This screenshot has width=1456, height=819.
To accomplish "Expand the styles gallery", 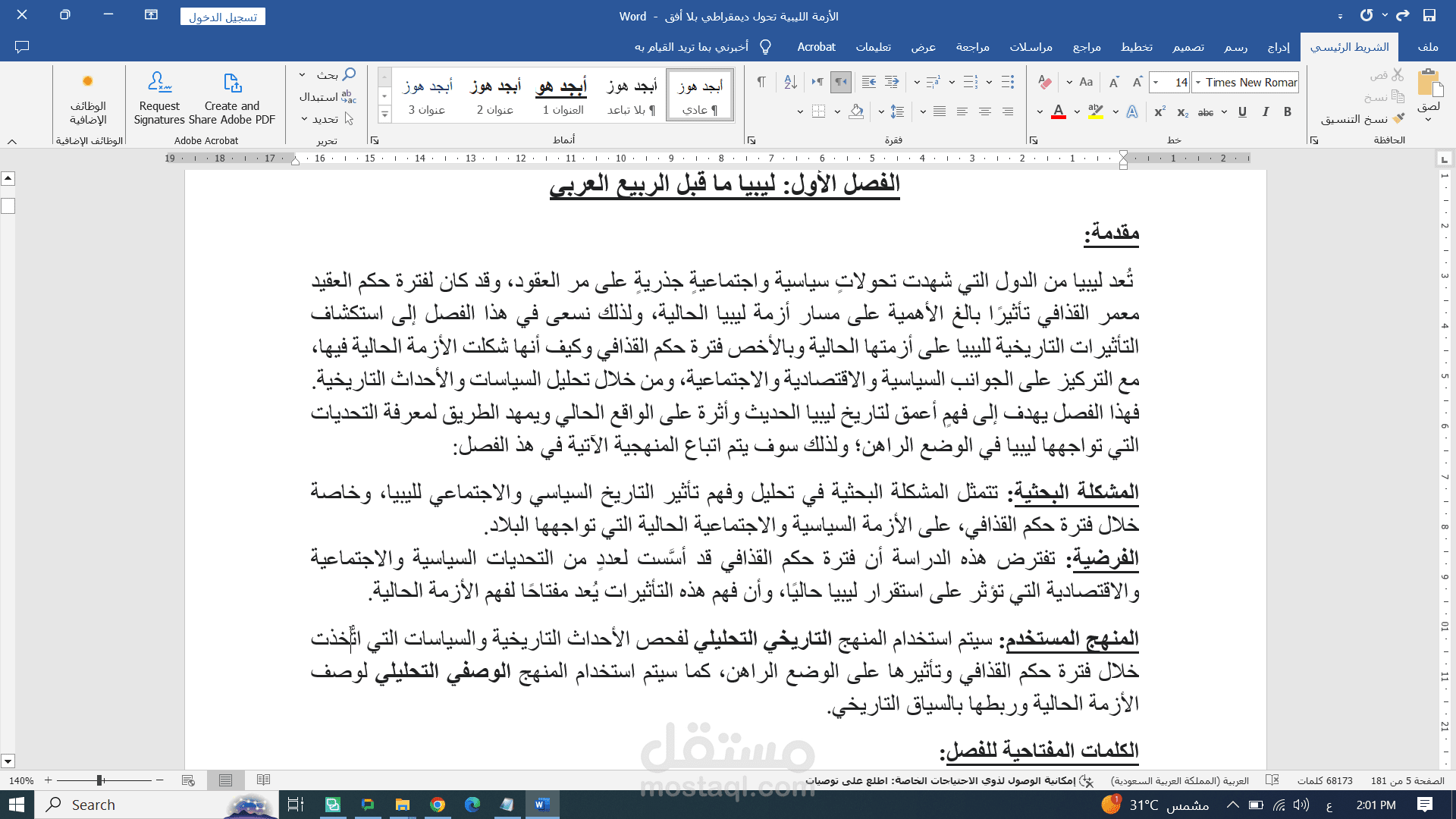I will click(384, 115).
